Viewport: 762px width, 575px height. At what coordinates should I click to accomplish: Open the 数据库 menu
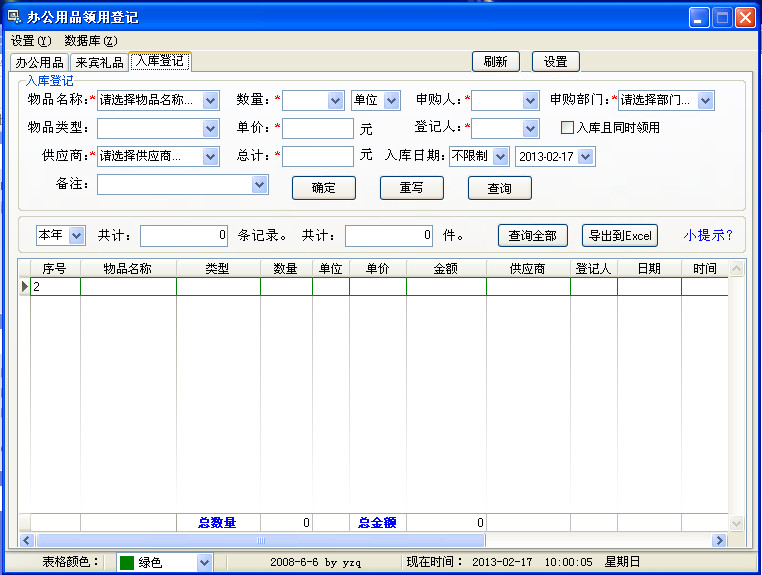[x=90, y=41]
